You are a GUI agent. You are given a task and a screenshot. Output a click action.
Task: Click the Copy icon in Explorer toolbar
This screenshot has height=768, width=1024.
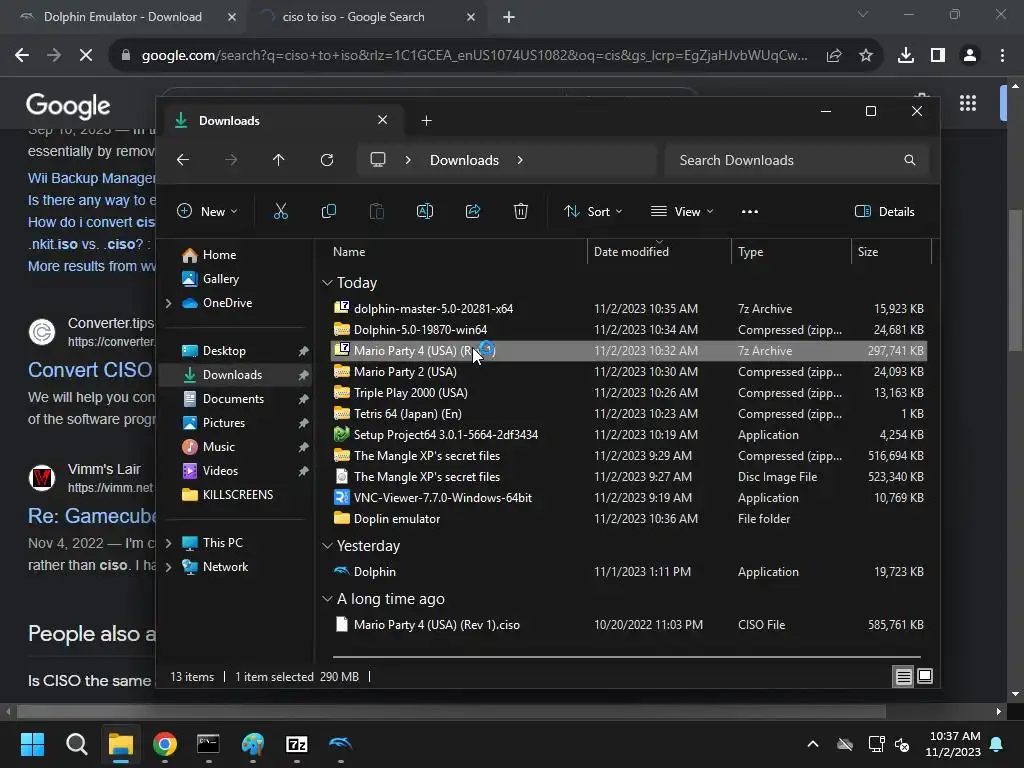328,212
